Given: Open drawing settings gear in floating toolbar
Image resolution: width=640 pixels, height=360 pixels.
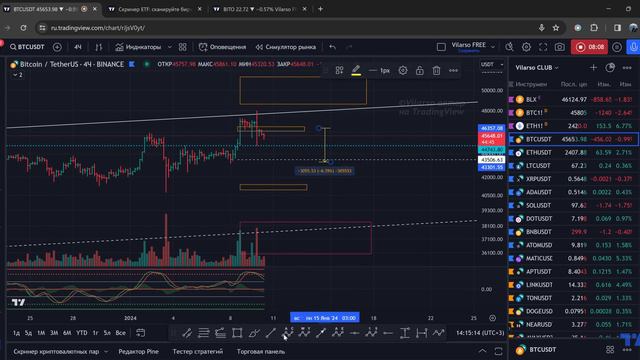Looking at the screenshot, I should pyautogui.click(x=403, y=70).
